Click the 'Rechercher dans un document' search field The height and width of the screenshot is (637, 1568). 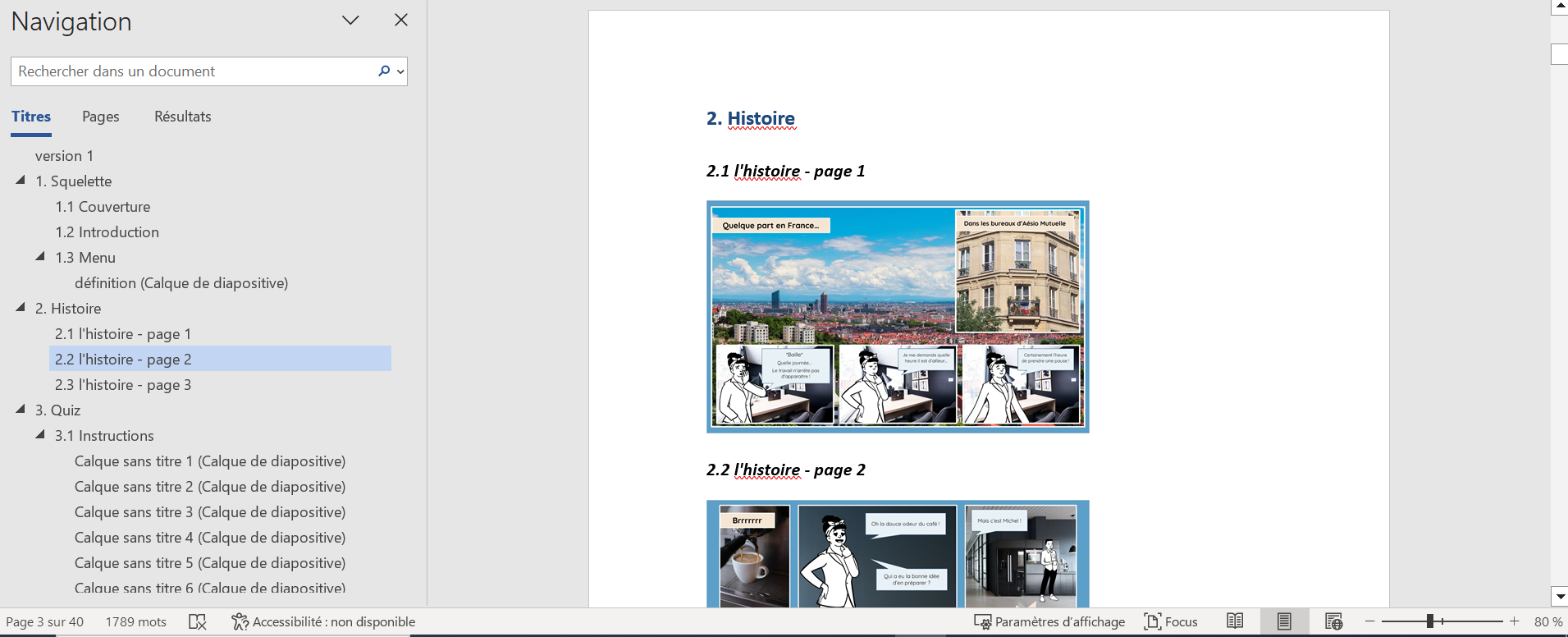point(193,71)
